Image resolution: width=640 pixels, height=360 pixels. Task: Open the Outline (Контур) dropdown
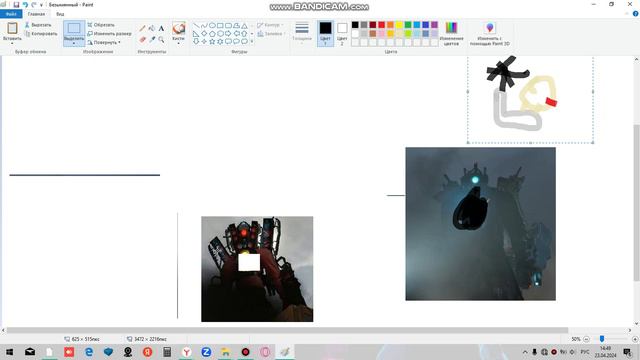click(271, 25)
